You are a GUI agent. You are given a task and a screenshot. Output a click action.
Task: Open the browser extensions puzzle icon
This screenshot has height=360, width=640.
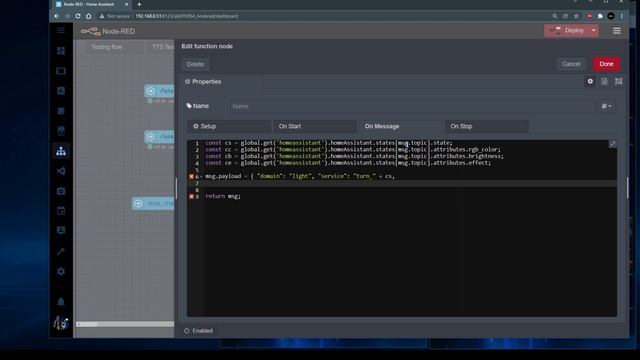[600, 16]
